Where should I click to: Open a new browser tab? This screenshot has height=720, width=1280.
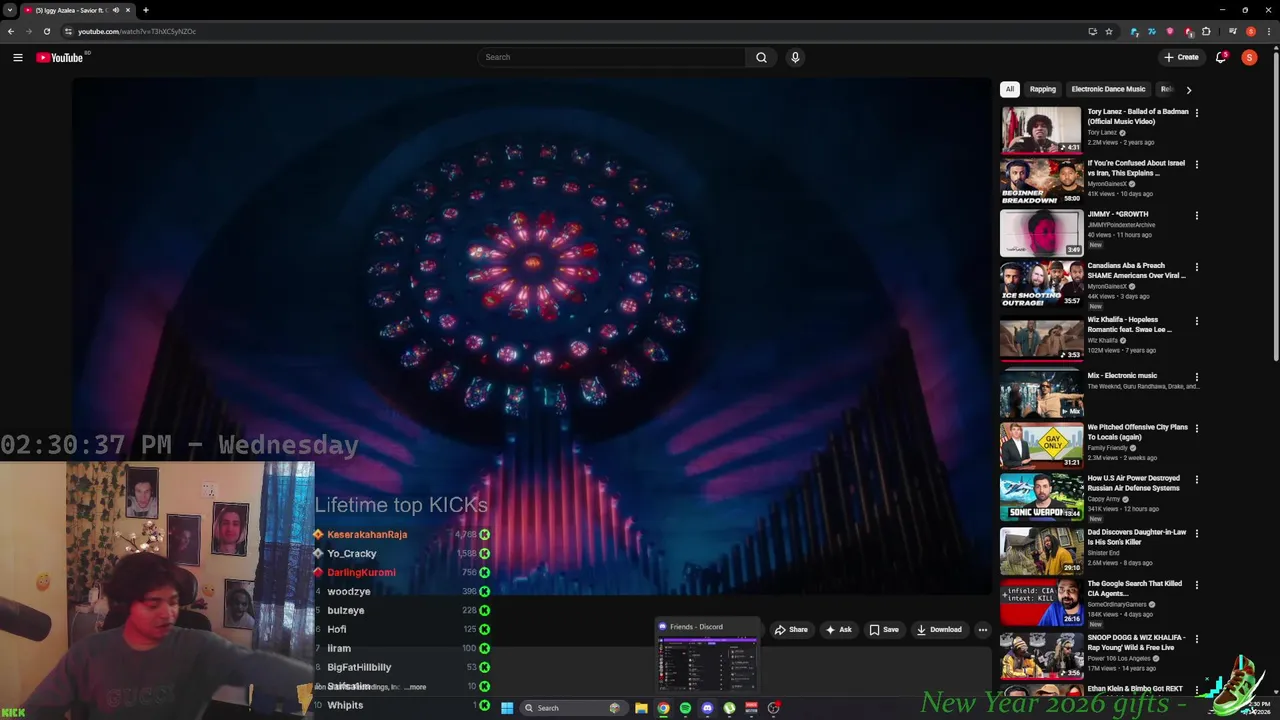145,10
